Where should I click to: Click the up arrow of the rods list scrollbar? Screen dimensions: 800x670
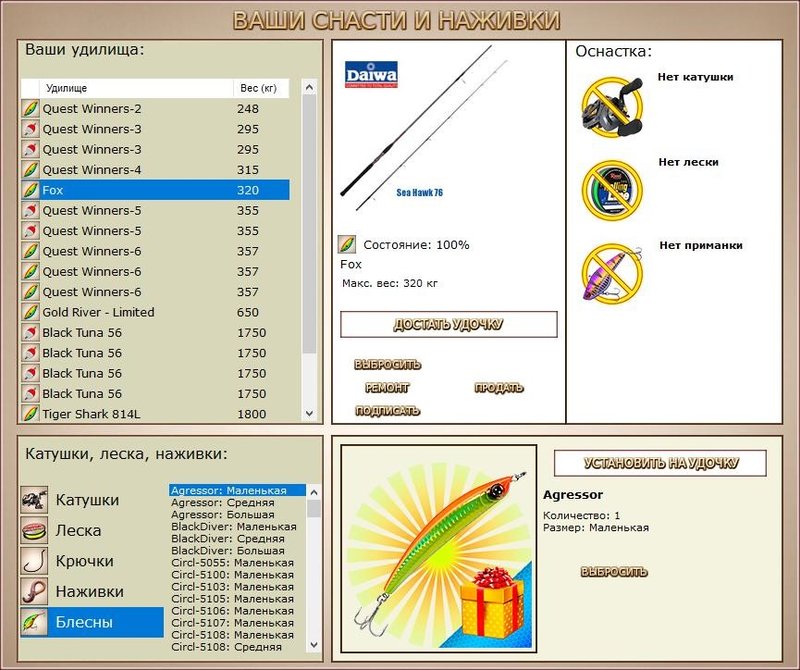309,88
